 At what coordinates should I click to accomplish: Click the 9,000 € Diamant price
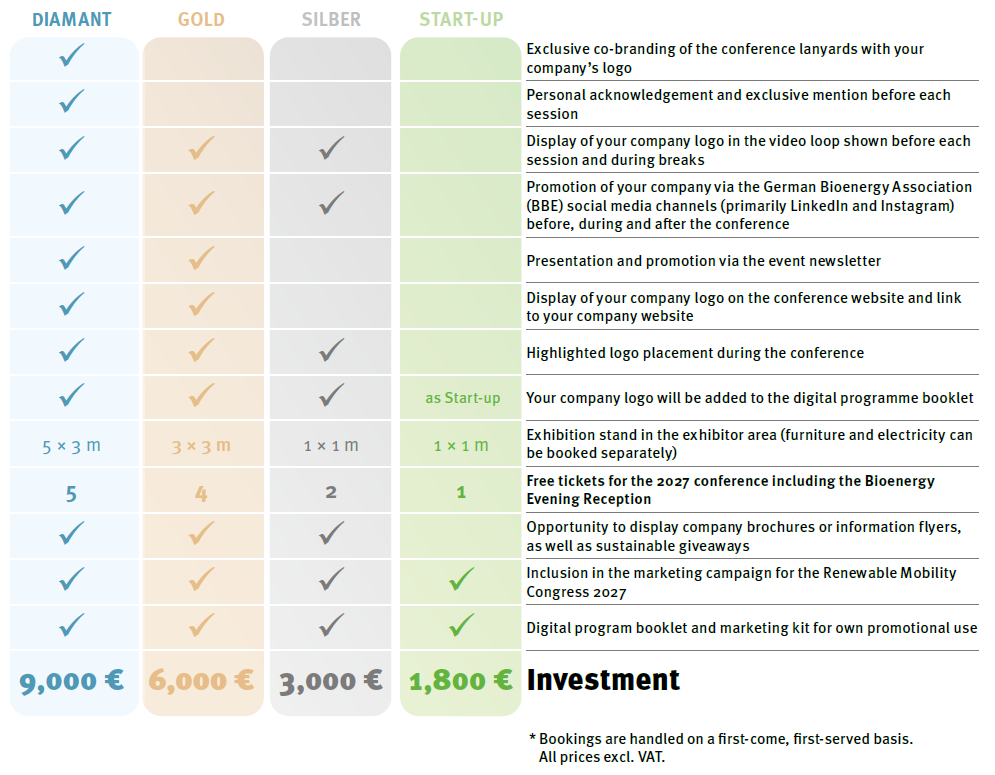72,681
